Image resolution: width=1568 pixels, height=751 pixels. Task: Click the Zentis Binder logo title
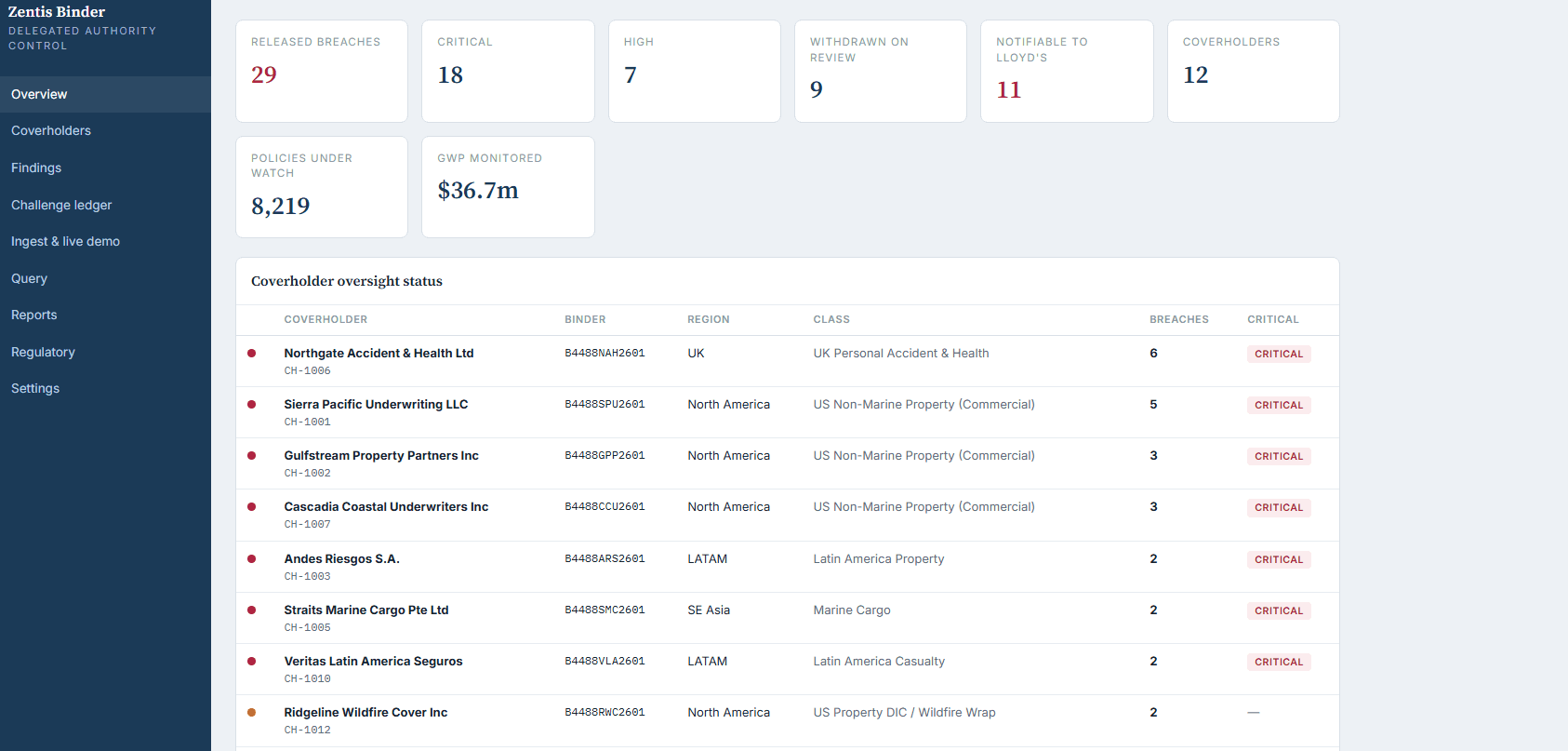pyautogui.click(x=57, y=12)
